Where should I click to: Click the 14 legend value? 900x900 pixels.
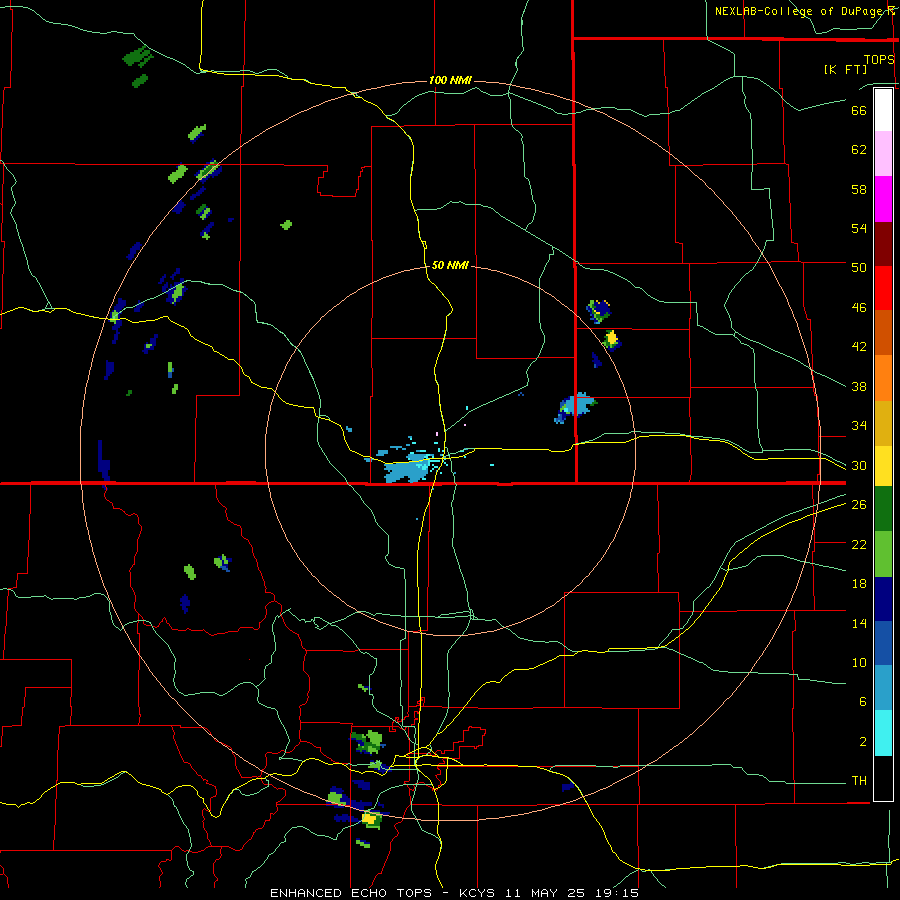[859, 623]
